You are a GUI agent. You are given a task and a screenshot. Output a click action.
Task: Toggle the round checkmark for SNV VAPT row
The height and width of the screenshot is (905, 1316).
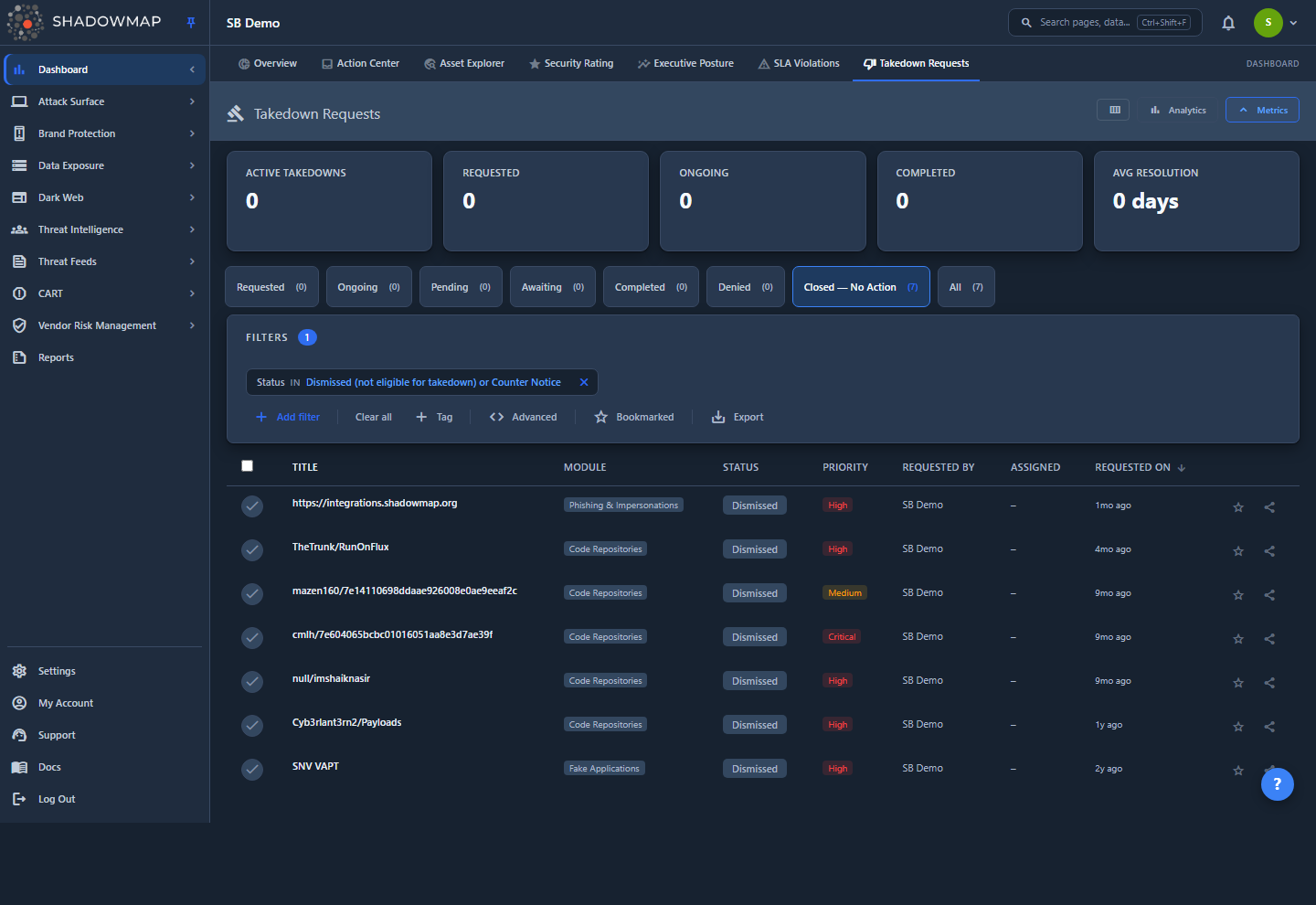(x=252, y=769)
